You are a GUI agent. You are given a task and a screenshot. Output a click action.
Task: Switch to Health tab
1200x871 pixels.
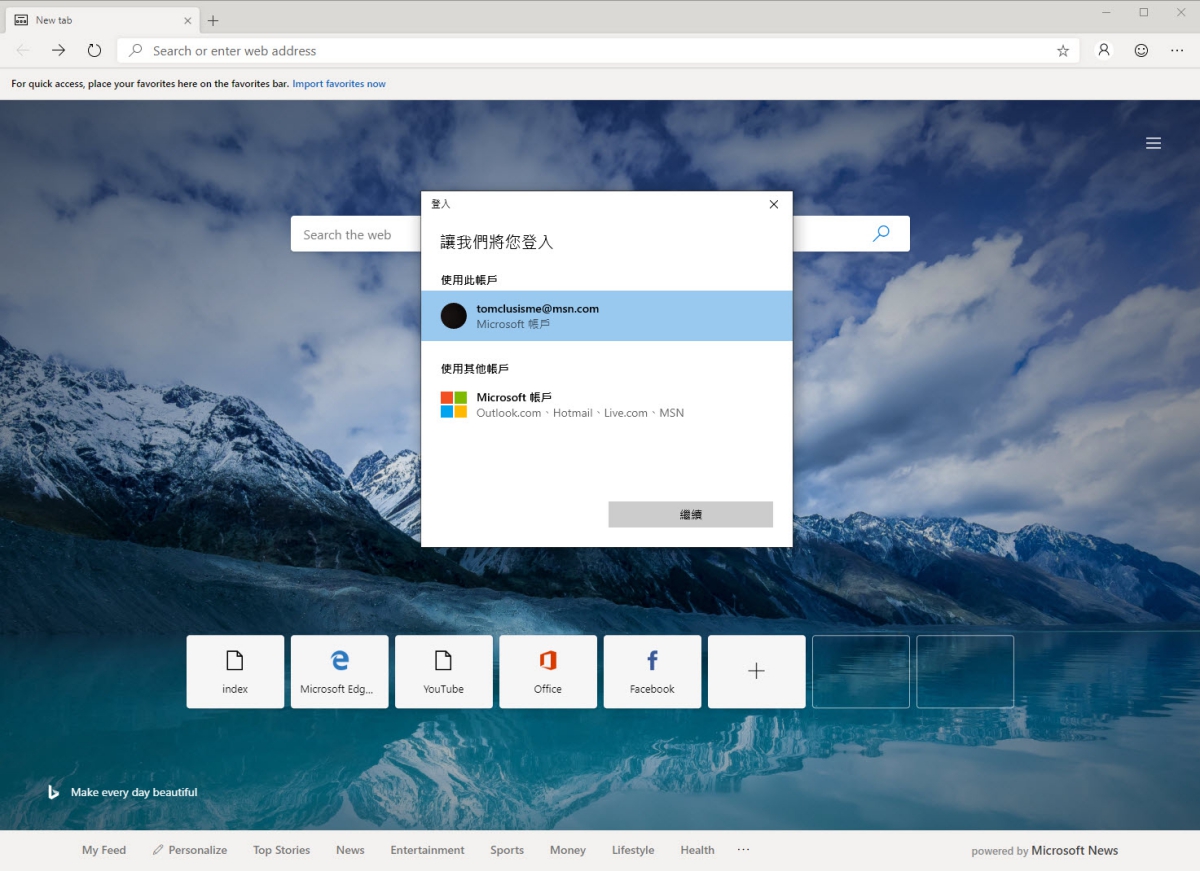click(697, 850)
